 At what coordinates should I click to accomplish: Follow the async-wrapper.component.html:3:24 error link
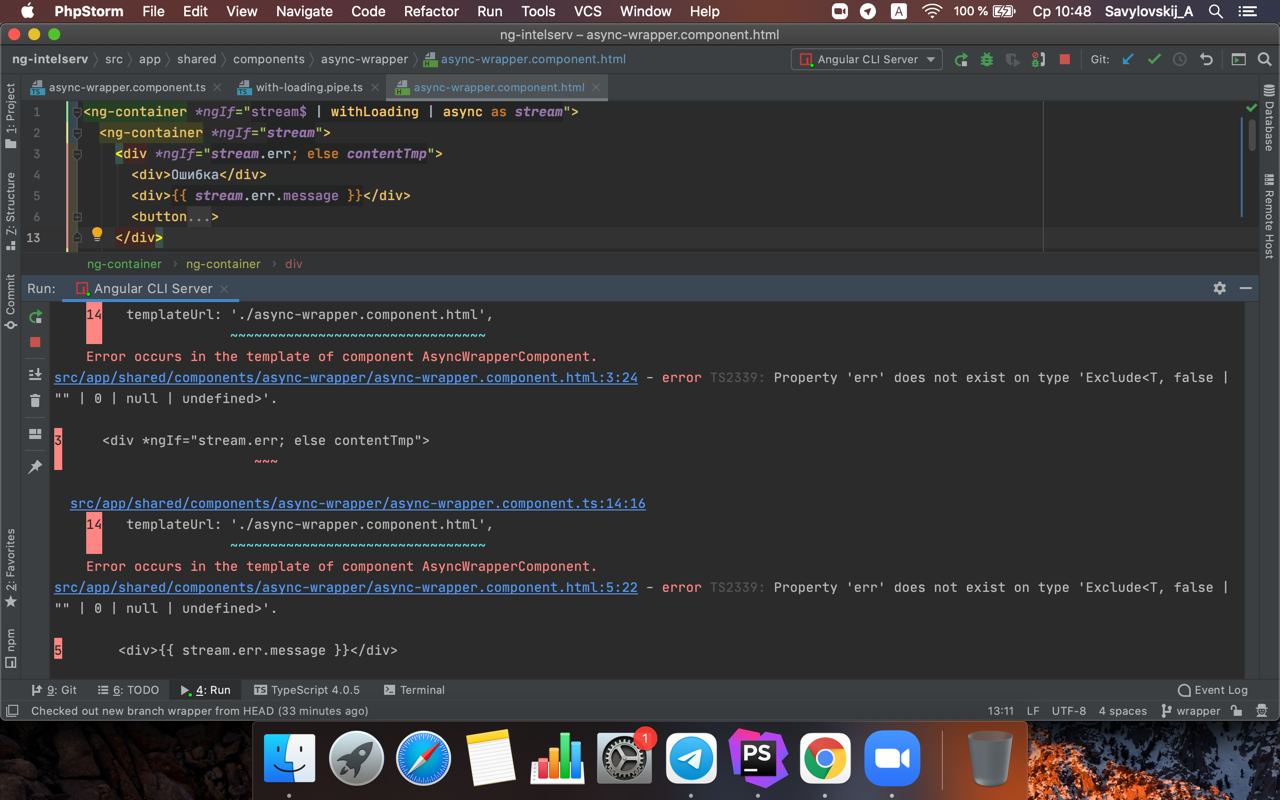tap(346, 377)
